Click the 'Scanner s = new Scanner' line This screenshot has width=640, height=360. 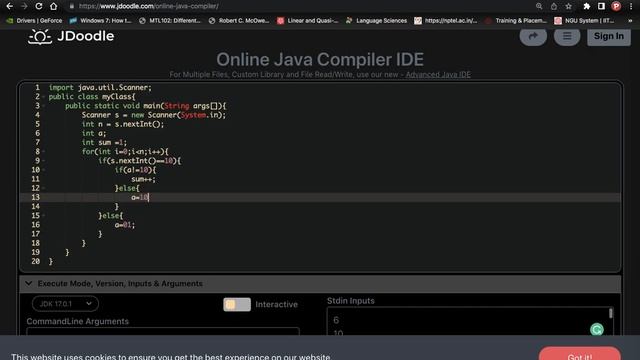[153, 115]
